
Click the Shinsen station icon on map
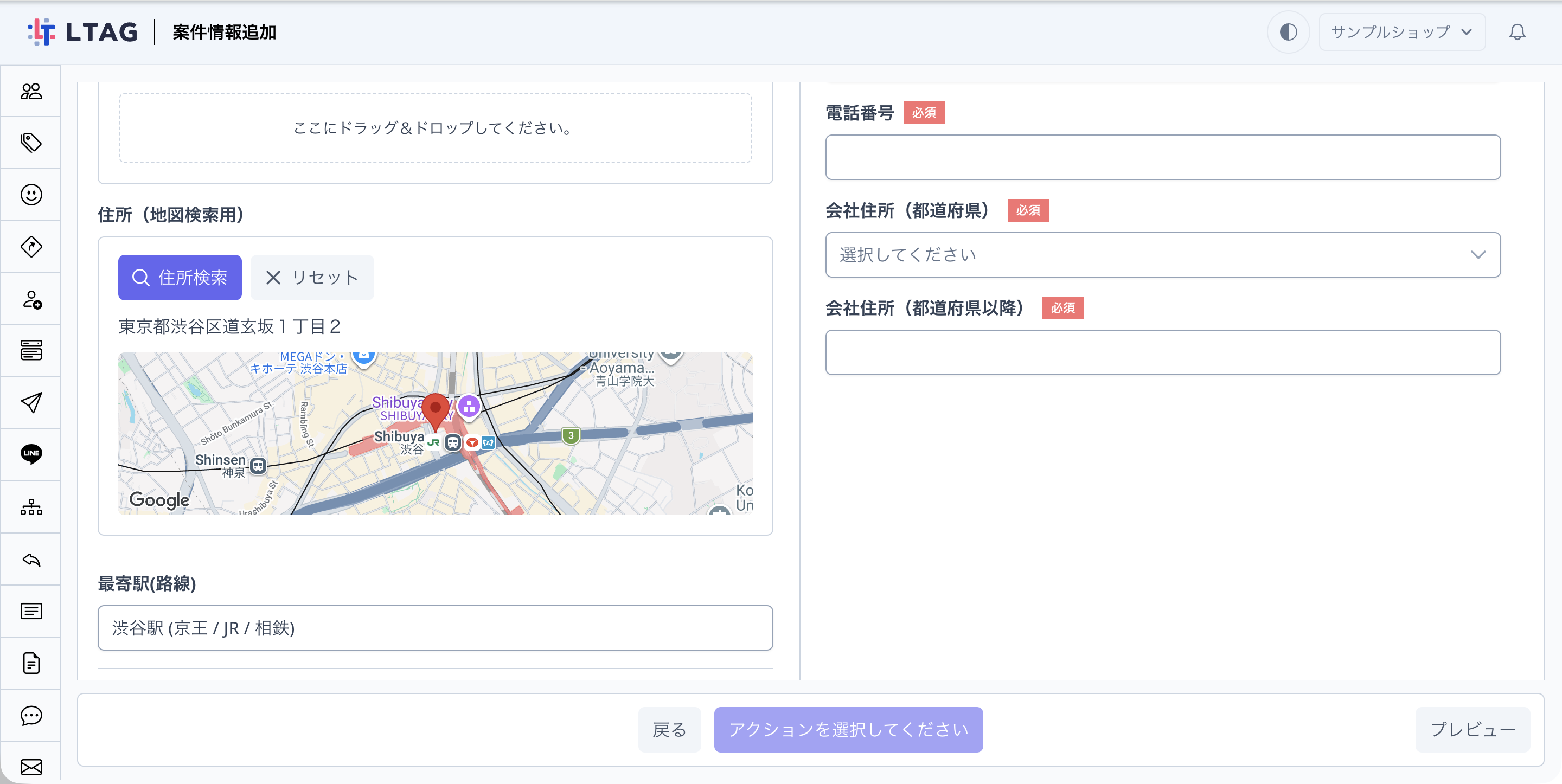[258, 466]
